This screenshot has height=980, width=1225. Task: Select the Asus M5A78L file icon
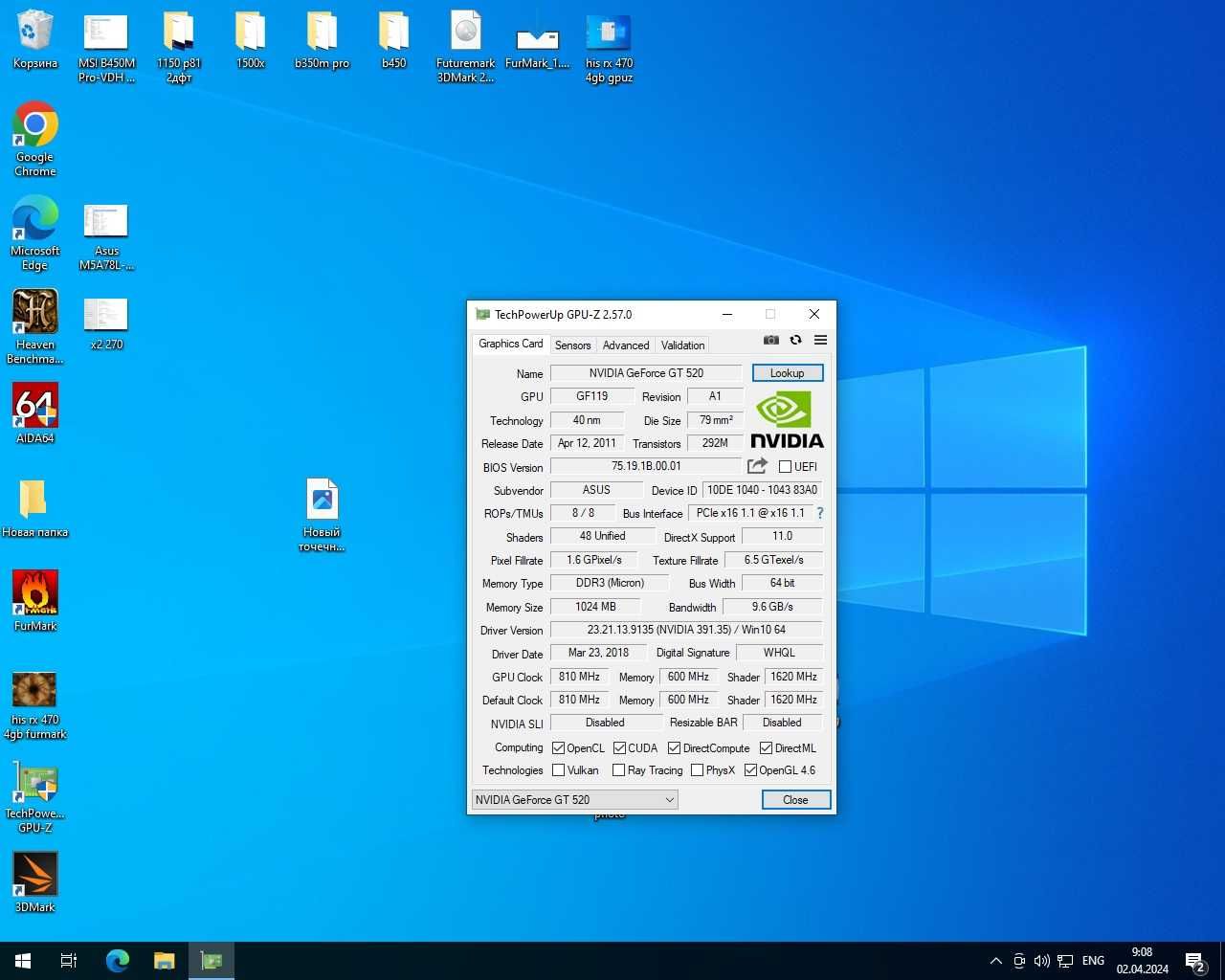[x=107, y=237]
